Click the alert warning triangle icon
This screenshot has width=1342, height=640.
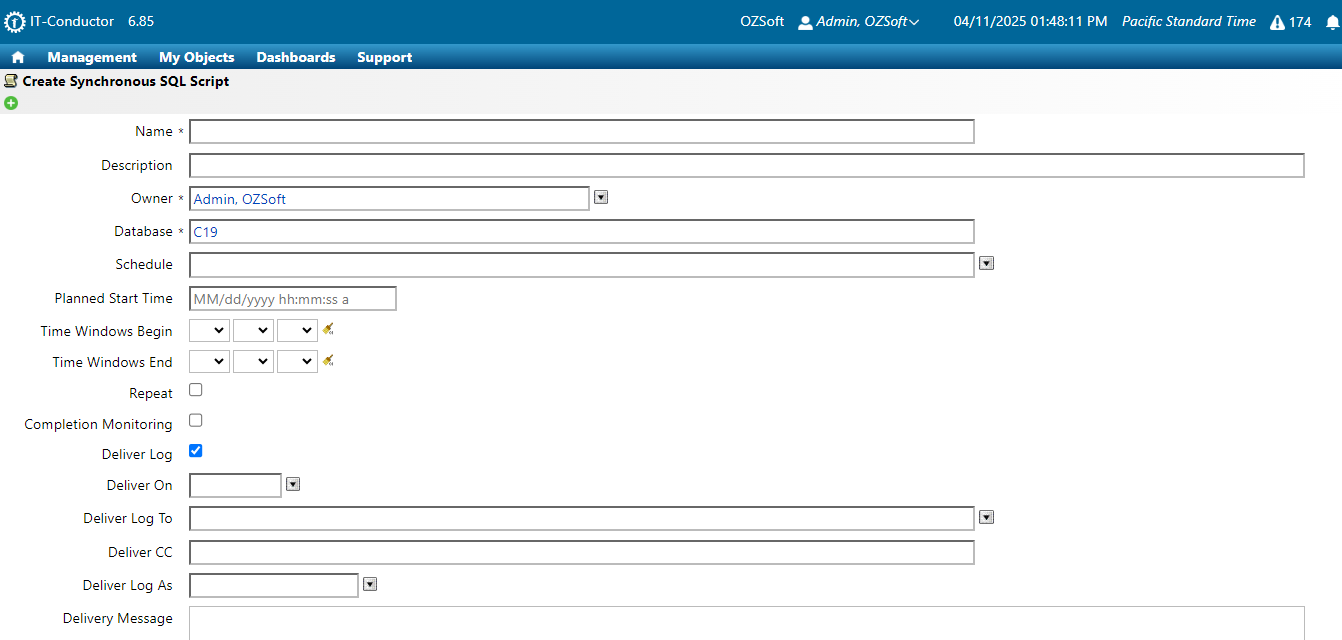coord(1277,22)
